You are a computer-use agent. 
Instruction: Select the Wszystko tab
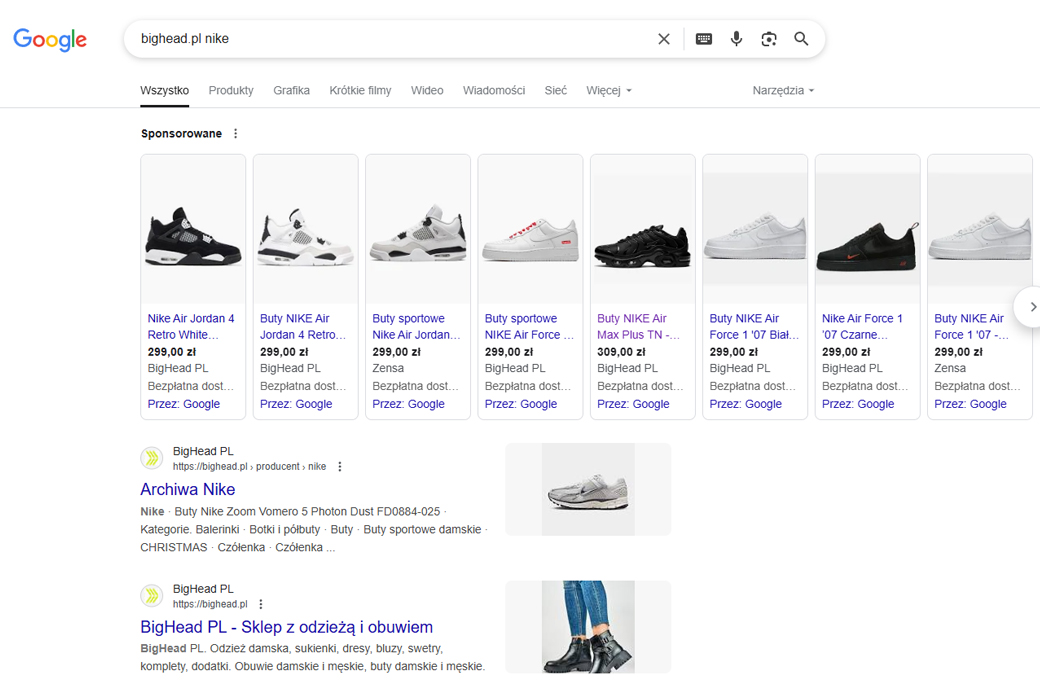tap(164, 90)
